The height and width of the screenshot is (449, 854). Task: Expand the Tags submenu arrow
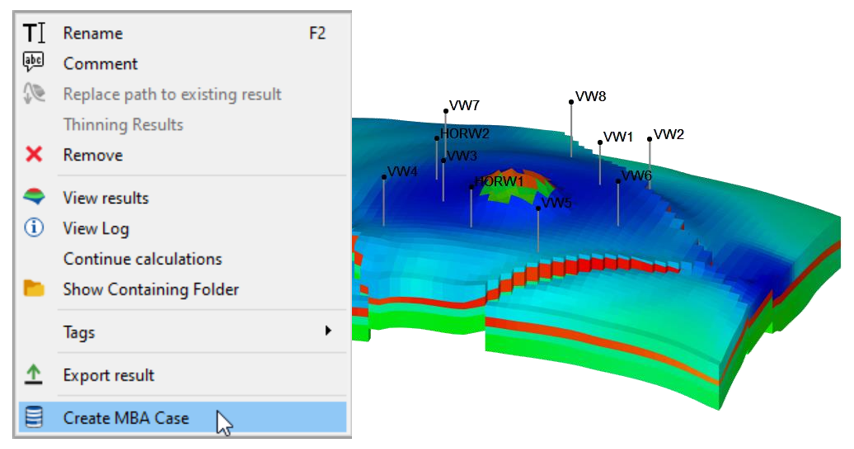pos(328,331)
